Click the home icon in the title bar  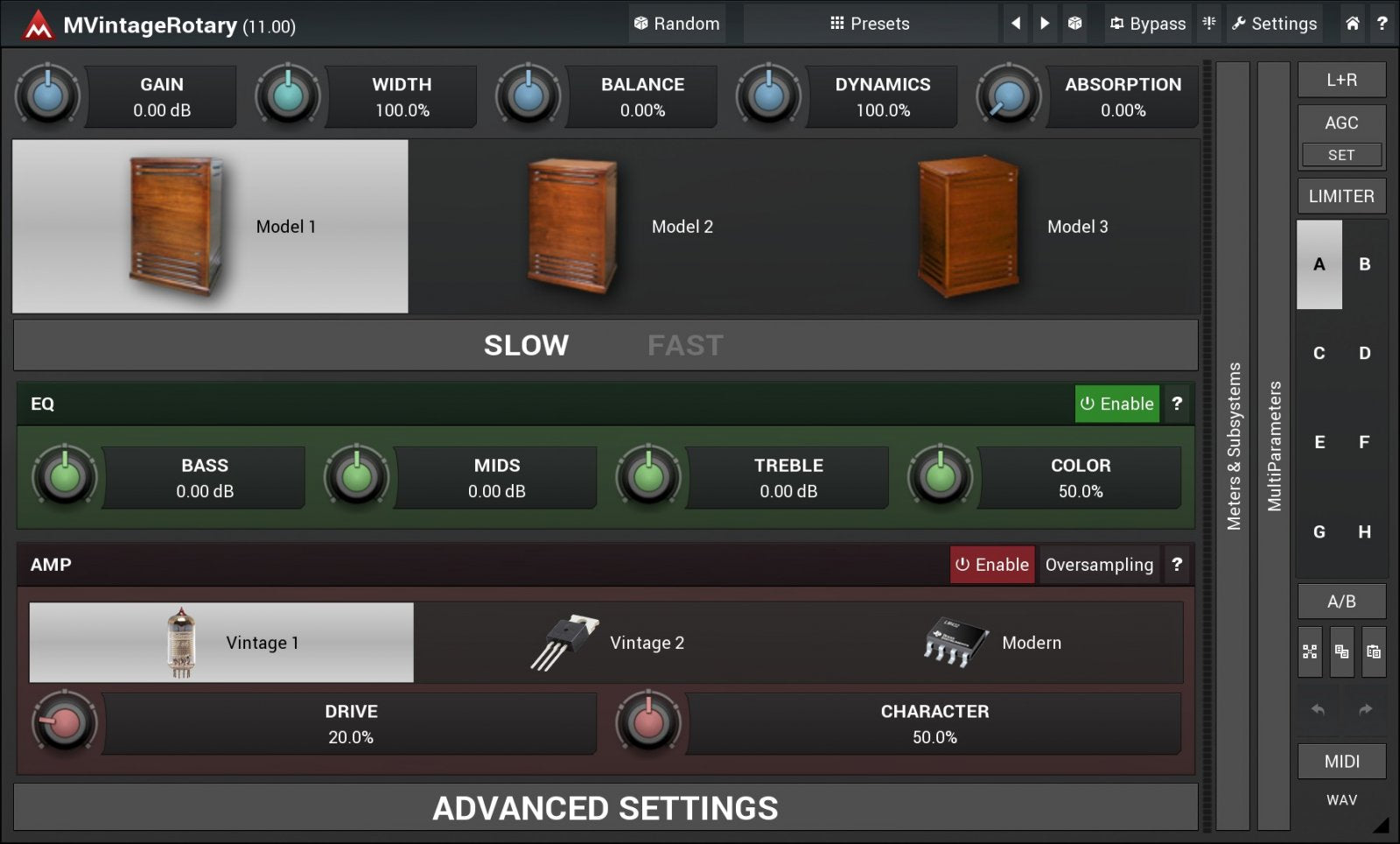[1352, 24]
